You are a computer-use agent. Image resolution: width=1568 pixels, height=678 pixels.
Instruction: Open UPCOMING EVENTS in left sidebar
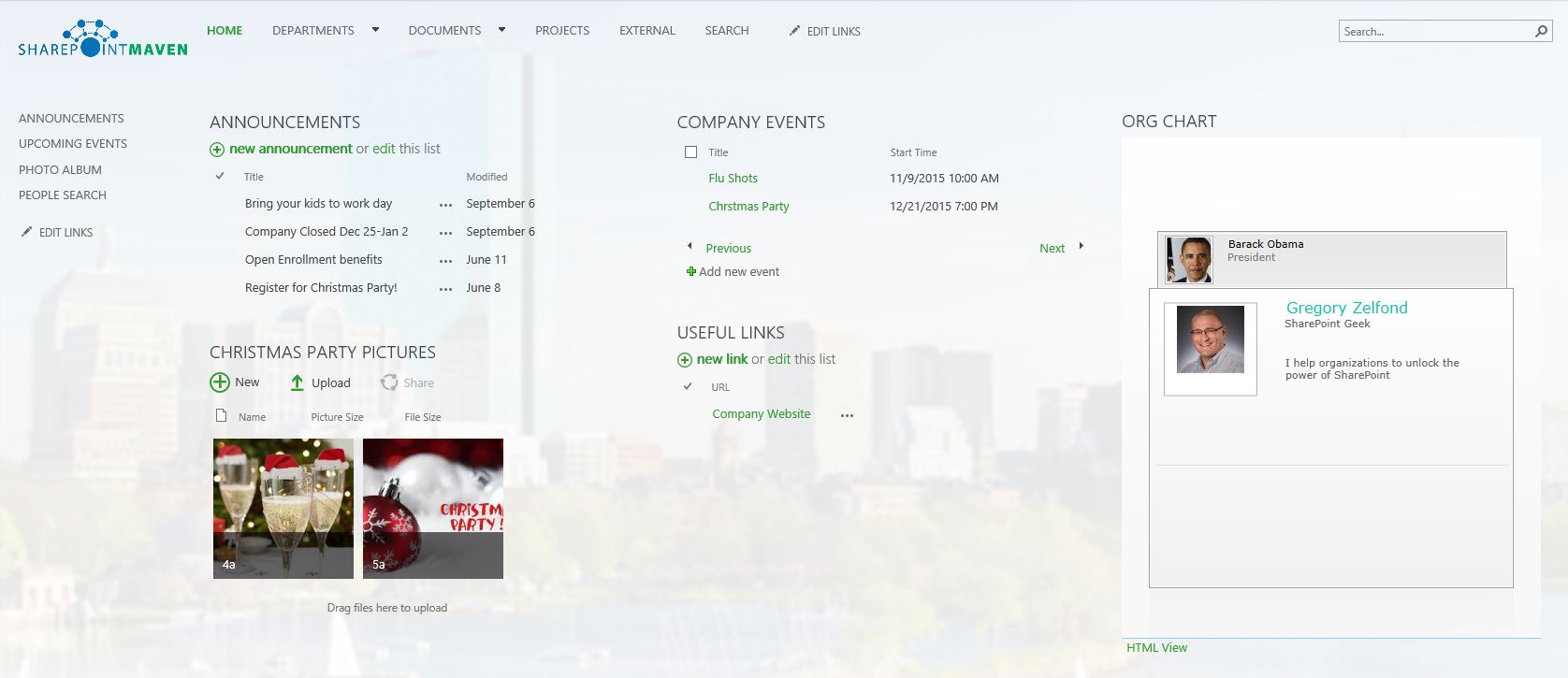(x=73, y=144)
